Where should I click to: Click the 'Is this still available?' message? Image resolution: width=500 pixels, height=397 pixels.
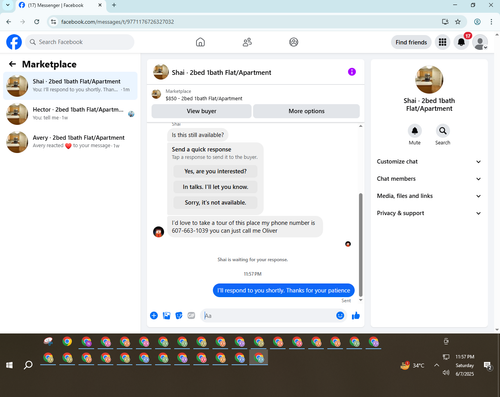pyautogui.click(x=198, y=135)
